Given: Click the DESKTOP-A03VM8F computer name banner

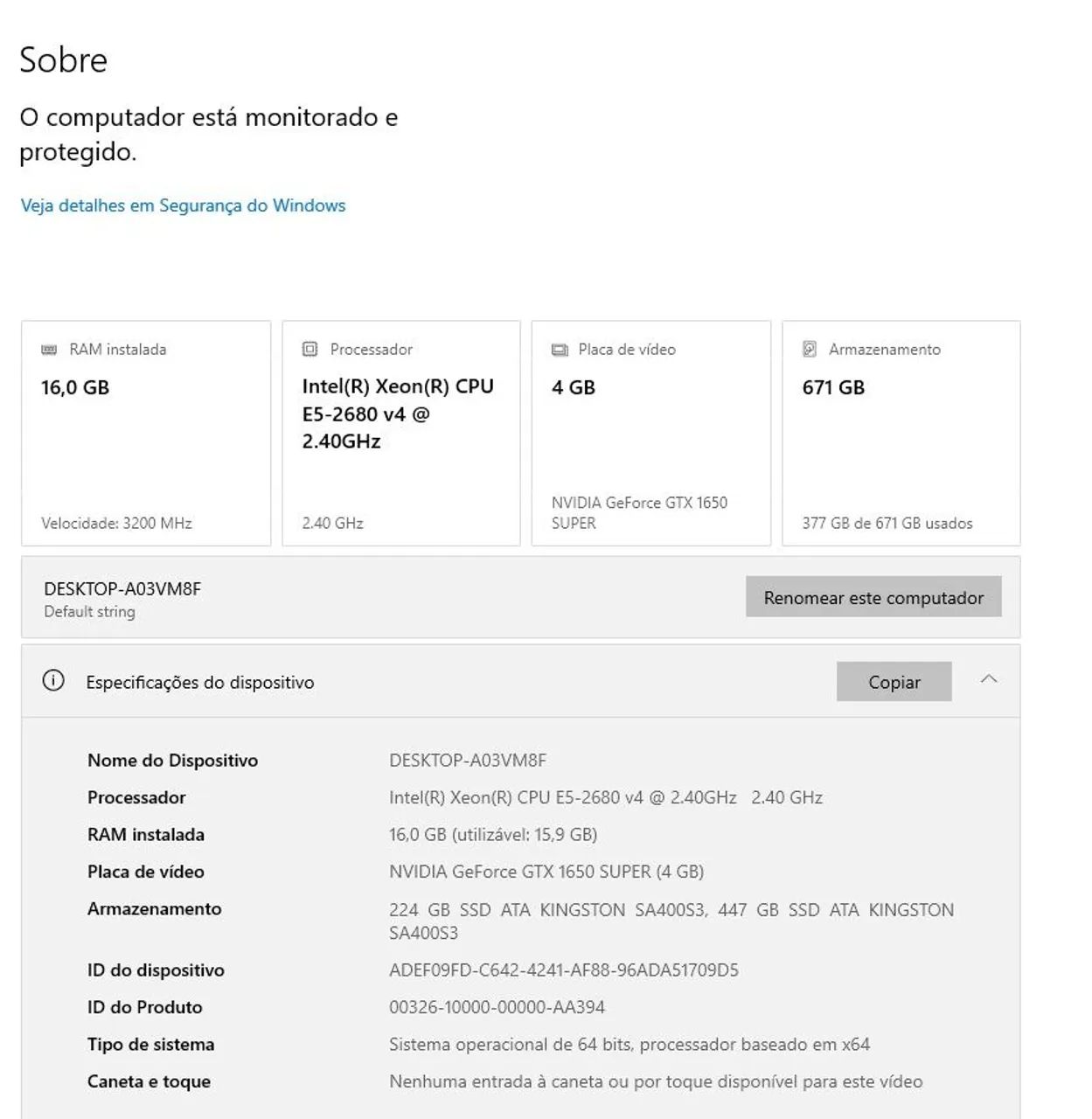Looking at the screenshot, I should [x=521, y=597].
